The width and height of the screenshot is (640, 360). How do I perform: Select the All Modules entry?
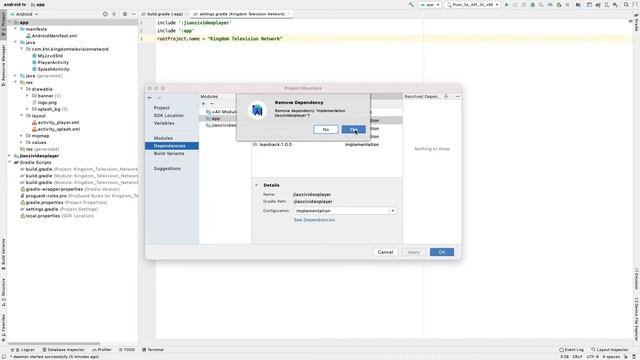(222, 112)
